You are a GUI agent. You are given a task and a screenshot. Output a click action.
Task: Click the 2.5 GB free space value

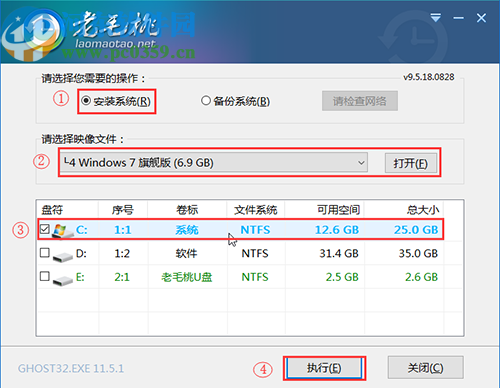(342, 277)
